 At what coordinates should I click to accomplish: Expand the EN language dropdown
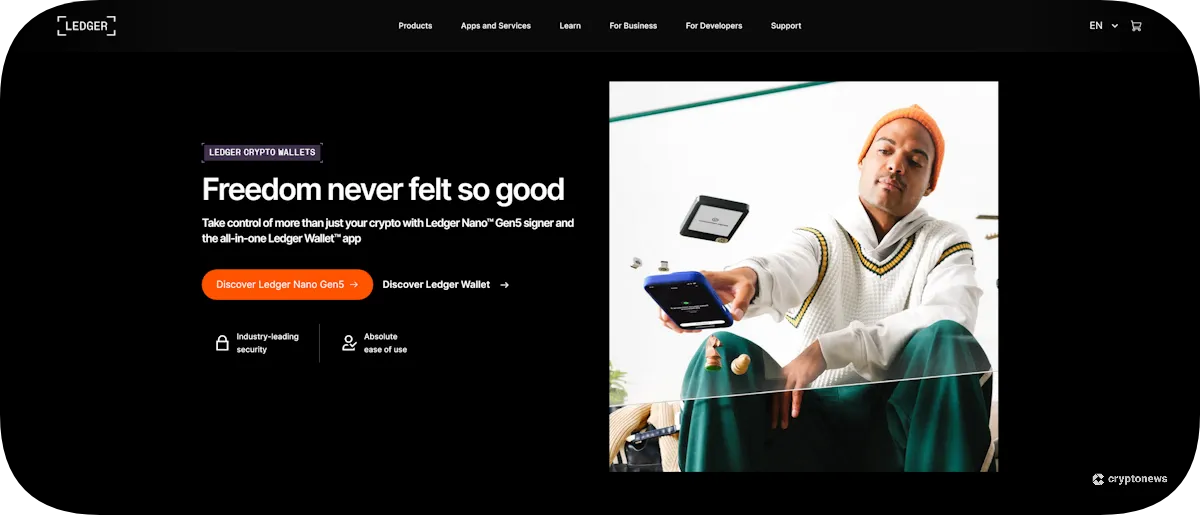tap(1103, 26)
